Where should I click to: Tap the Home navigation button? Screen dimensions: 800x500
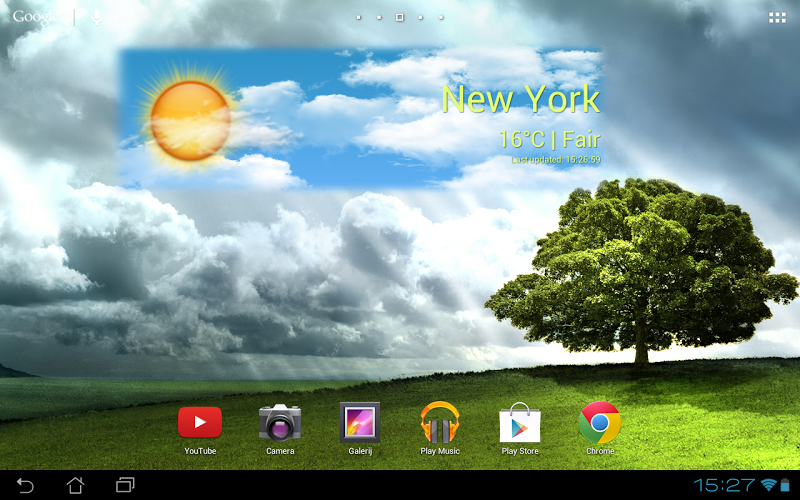click(x=76, y=485)
